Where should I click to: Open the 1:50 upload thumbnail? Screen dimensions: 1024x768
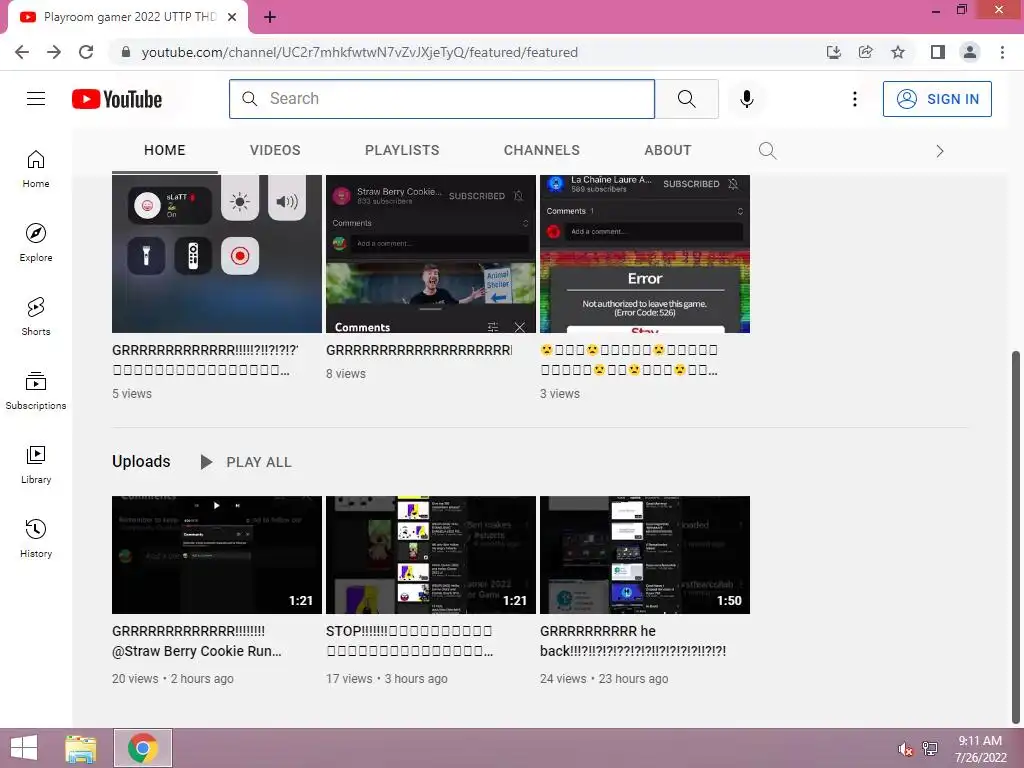(x=645, y=555)
